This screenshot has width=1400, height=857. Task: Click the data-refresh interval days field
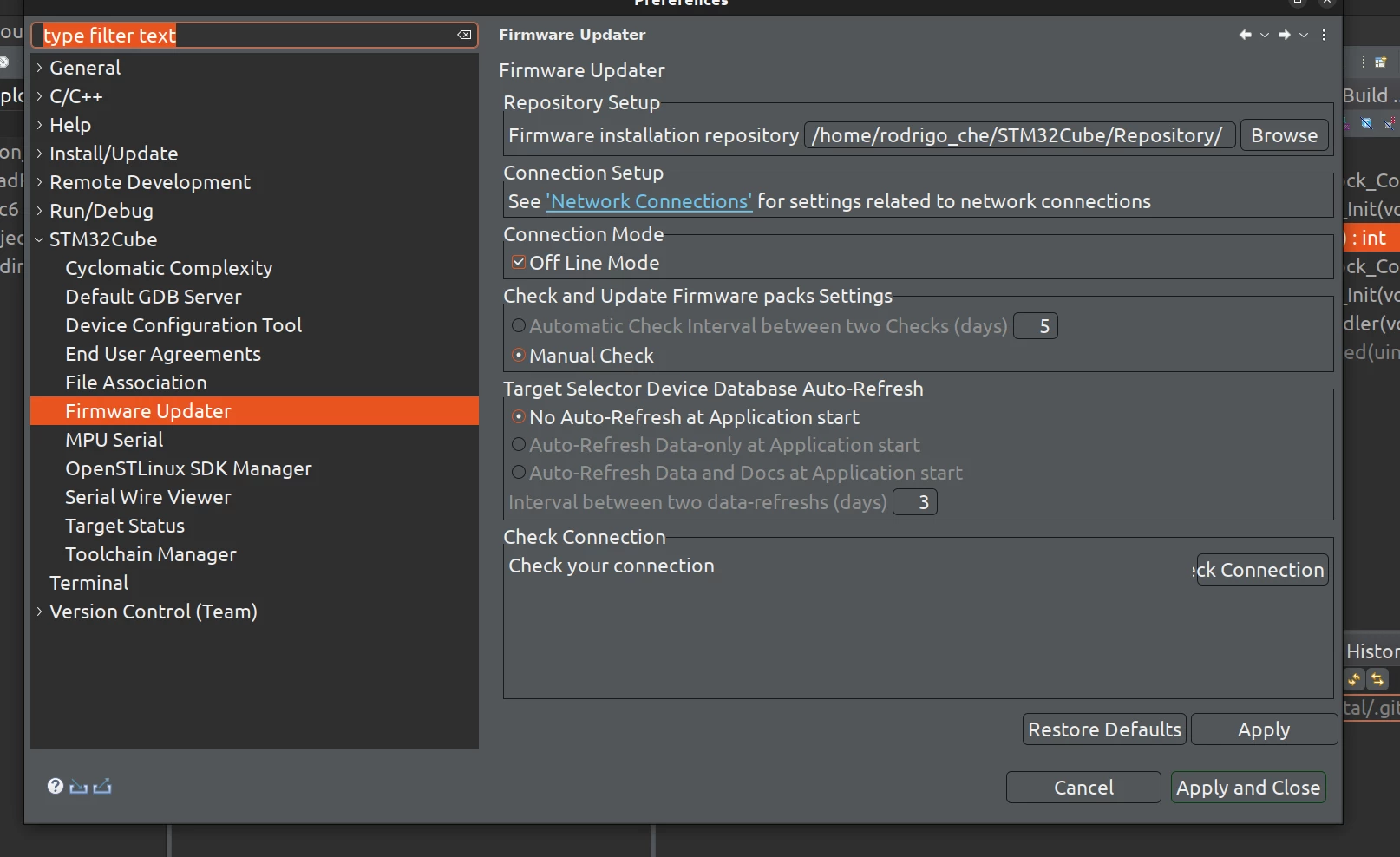tap(915, 502)
